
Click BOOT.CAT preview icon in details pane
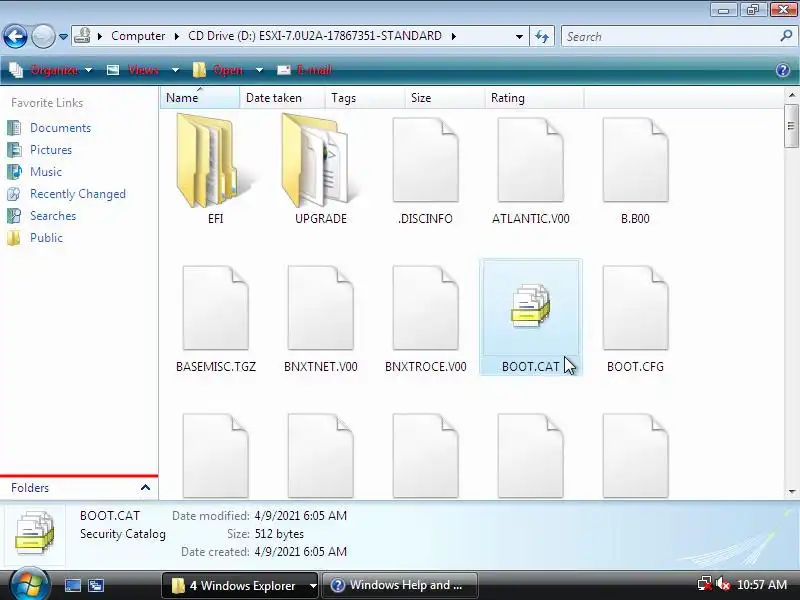[x=34, y=534]
